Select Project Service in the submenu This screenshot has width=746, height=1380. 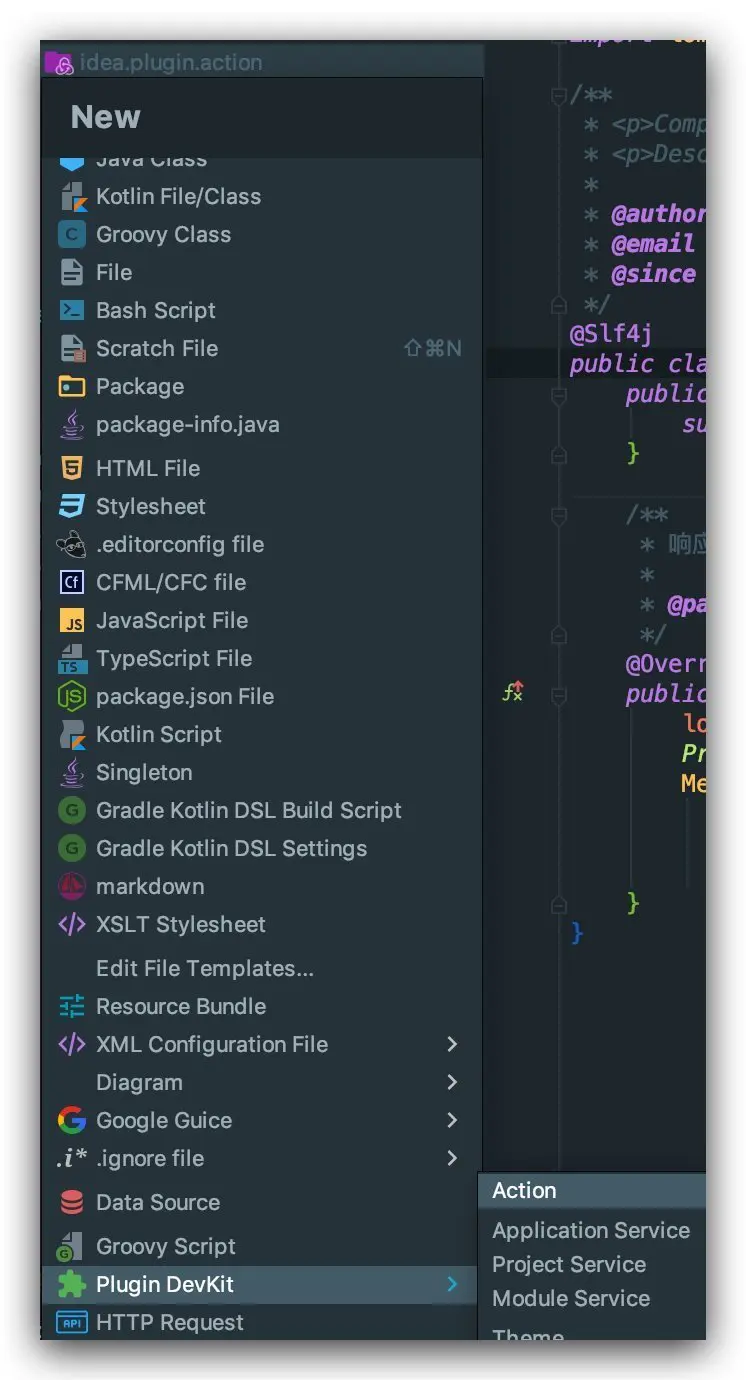568,1265
